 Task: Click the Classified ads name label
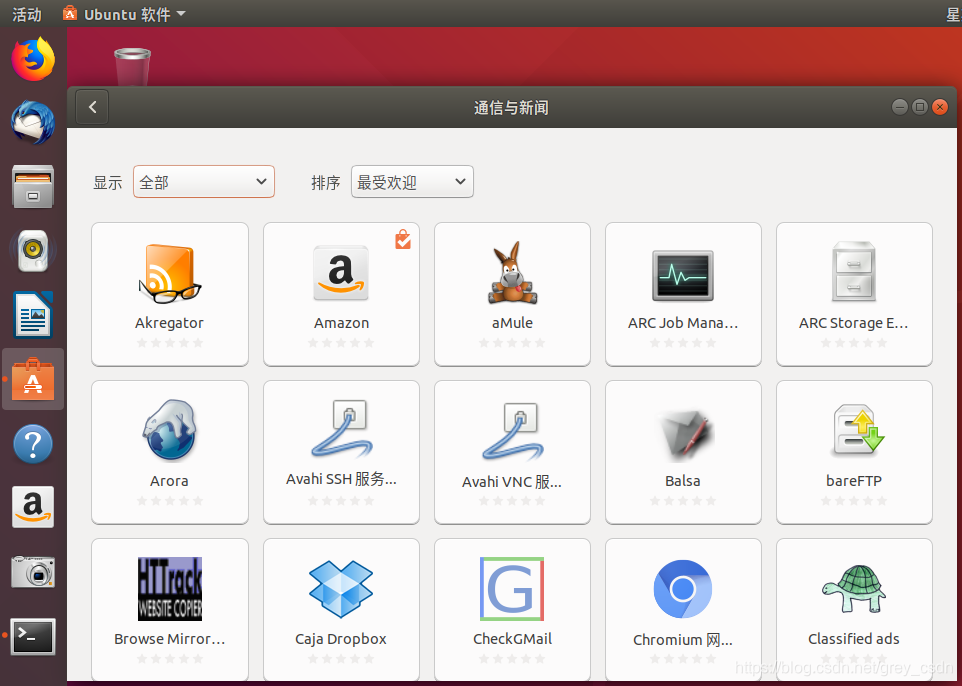pyautogui.click(x=853, y=639)
